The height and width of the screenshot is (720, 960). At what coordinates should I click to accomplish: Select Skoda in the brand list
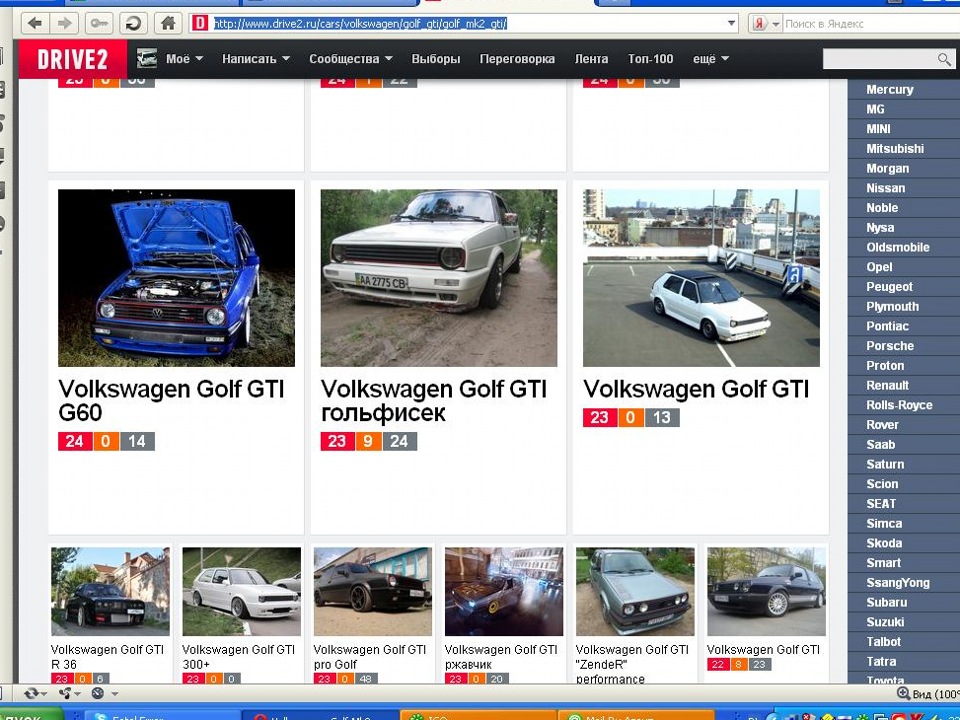883,543
